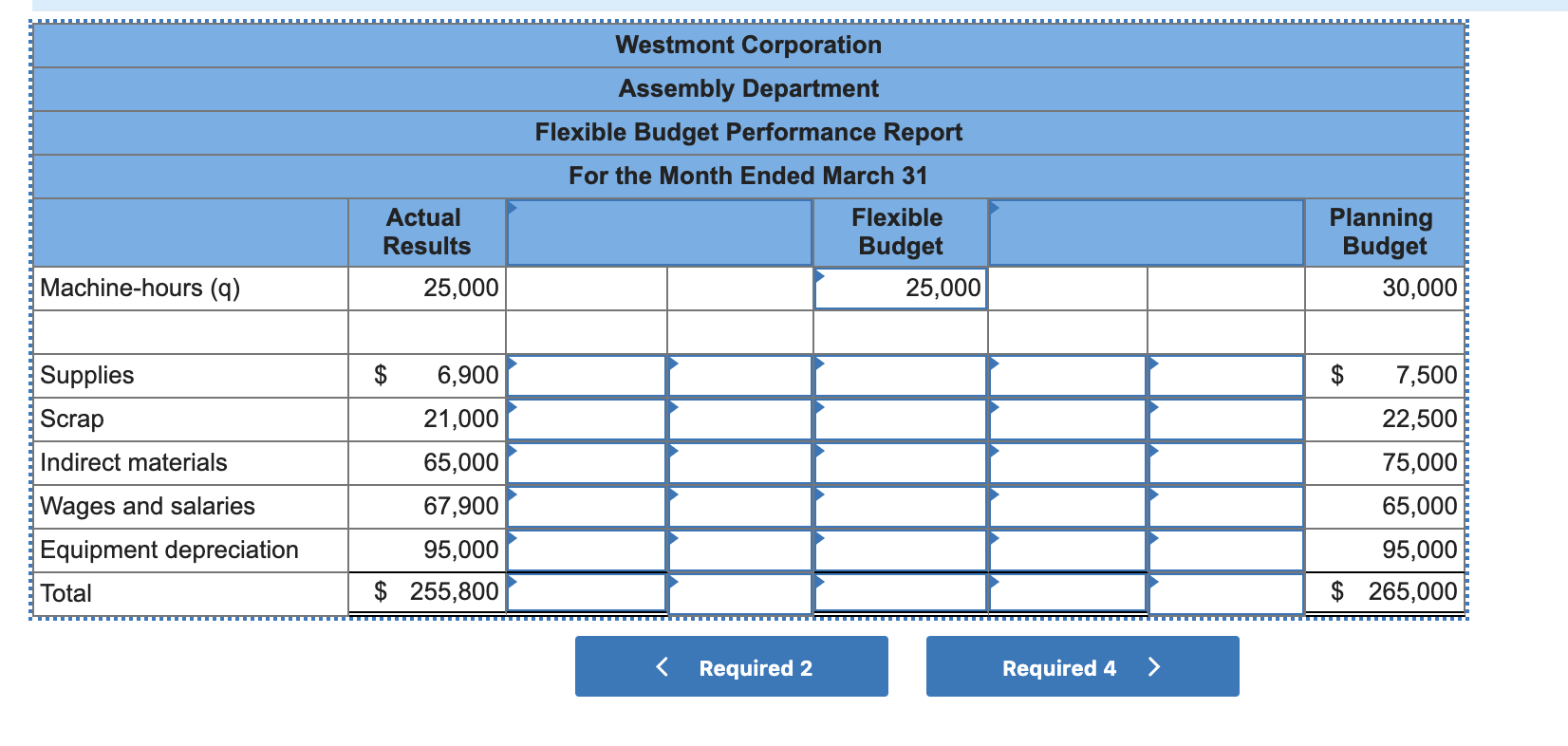
Task: Select the Supplies actual amount 6,900
Action: 467,375
